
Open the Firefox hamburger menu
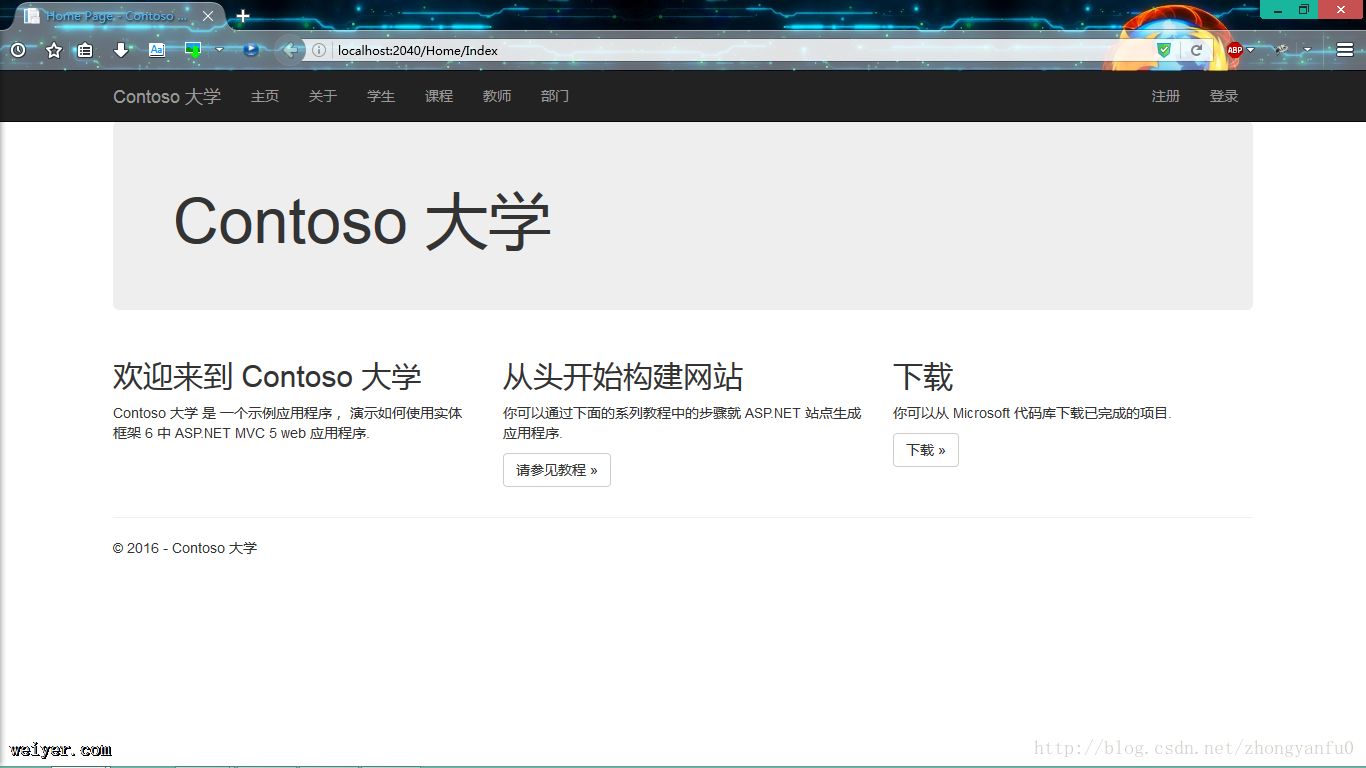coord(1345,50)
